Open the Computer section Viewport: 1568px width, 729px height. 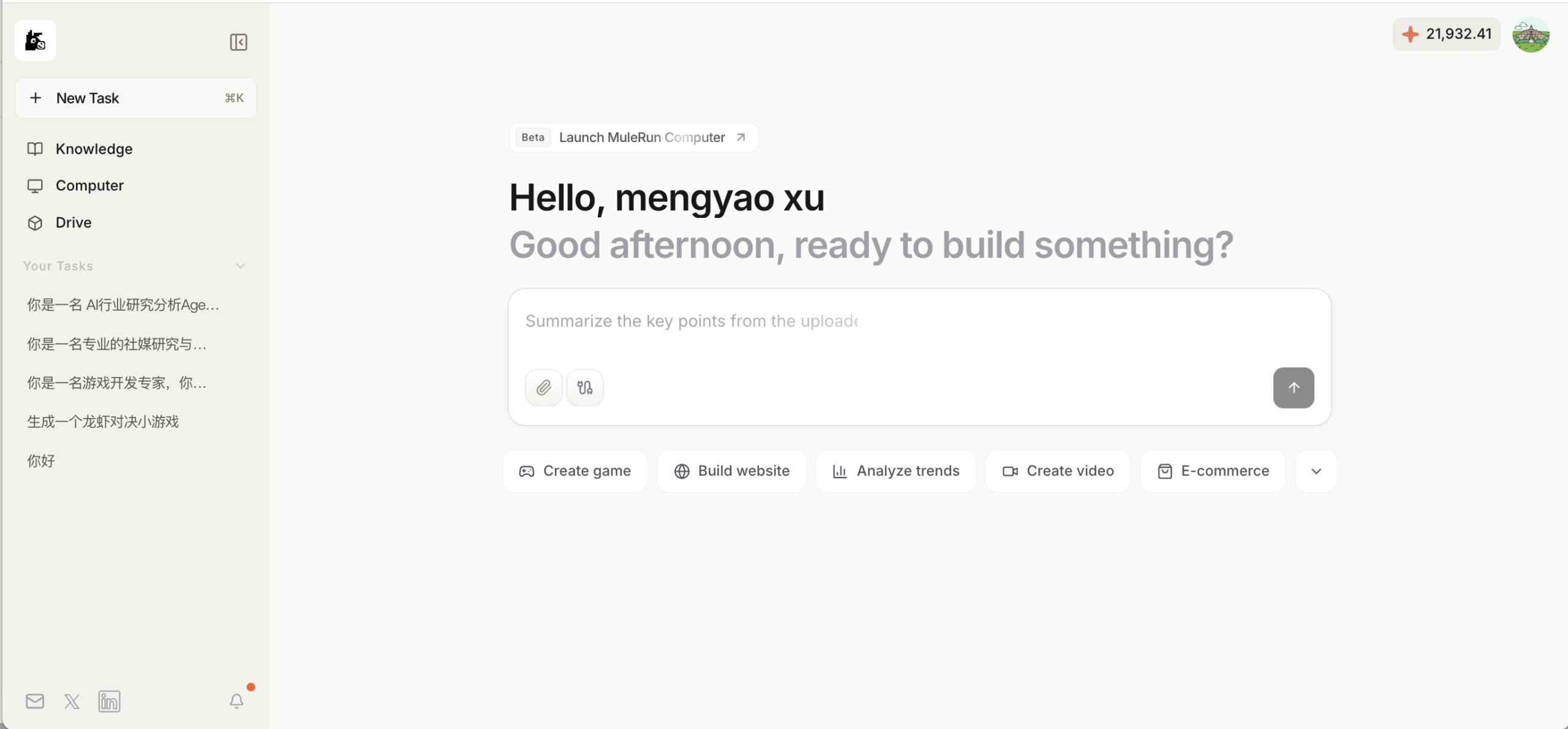89,185
